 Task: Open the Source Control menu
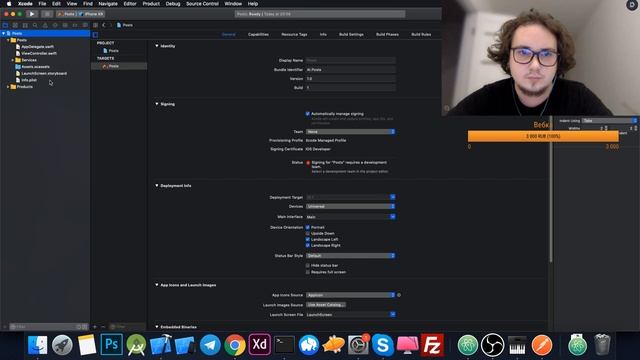(x=202, y=4)
